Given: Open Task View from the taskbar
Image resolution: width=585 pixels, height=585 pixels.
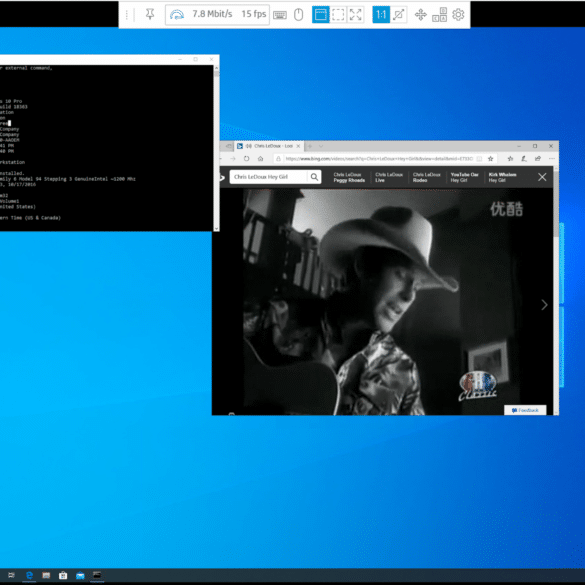Looking at the screenshot, I should 11,575.
